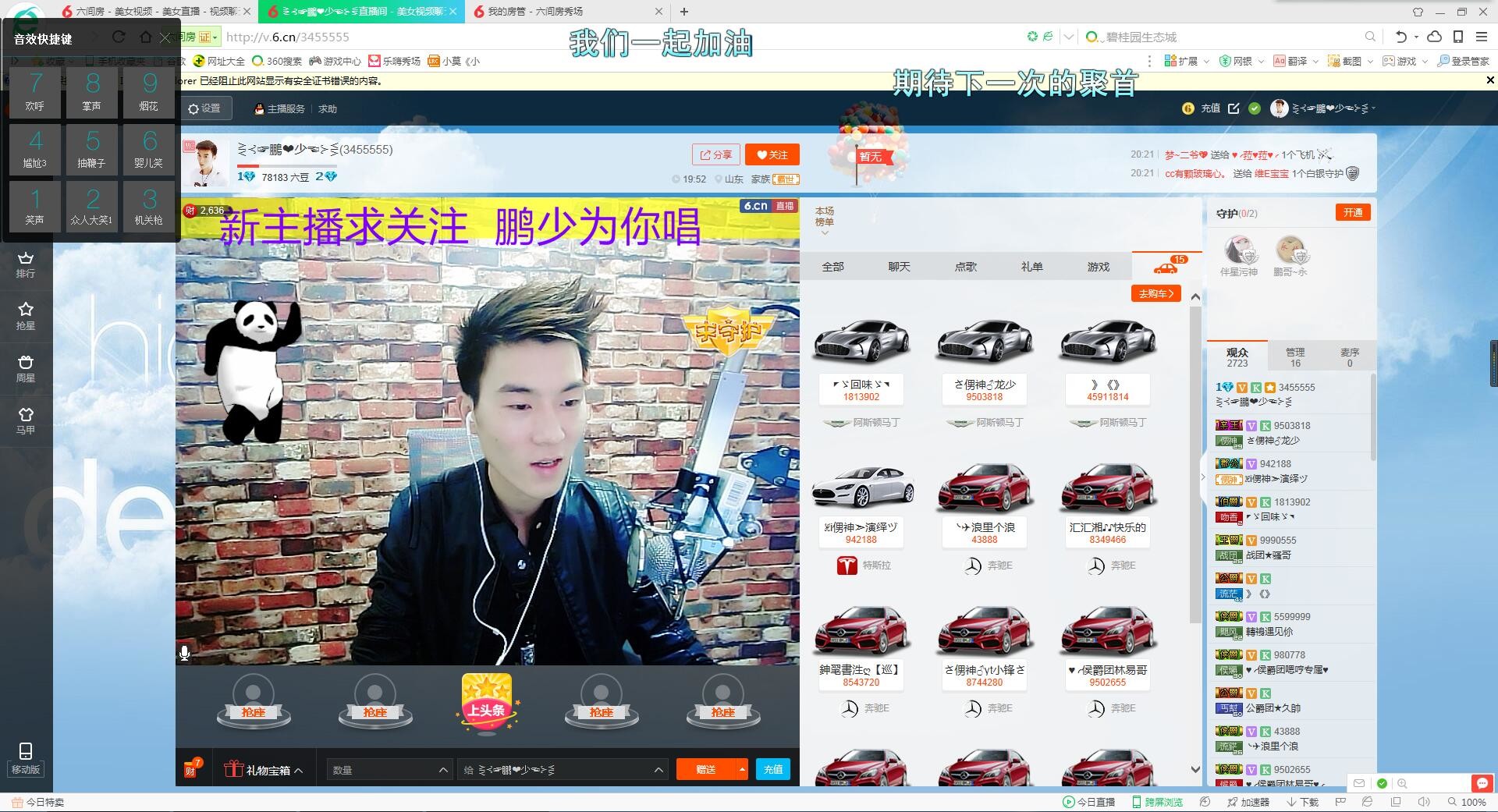Open the 排行 ranking sidebar icon
The image size is (1498, 812).
(26, 264)
